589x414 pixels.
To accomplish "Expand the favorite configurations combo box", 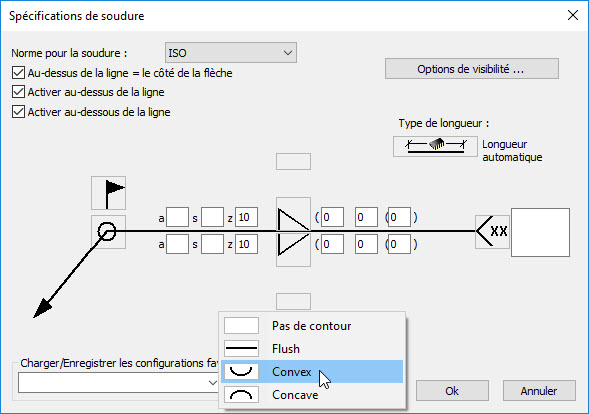I will (x=118, y=382).
